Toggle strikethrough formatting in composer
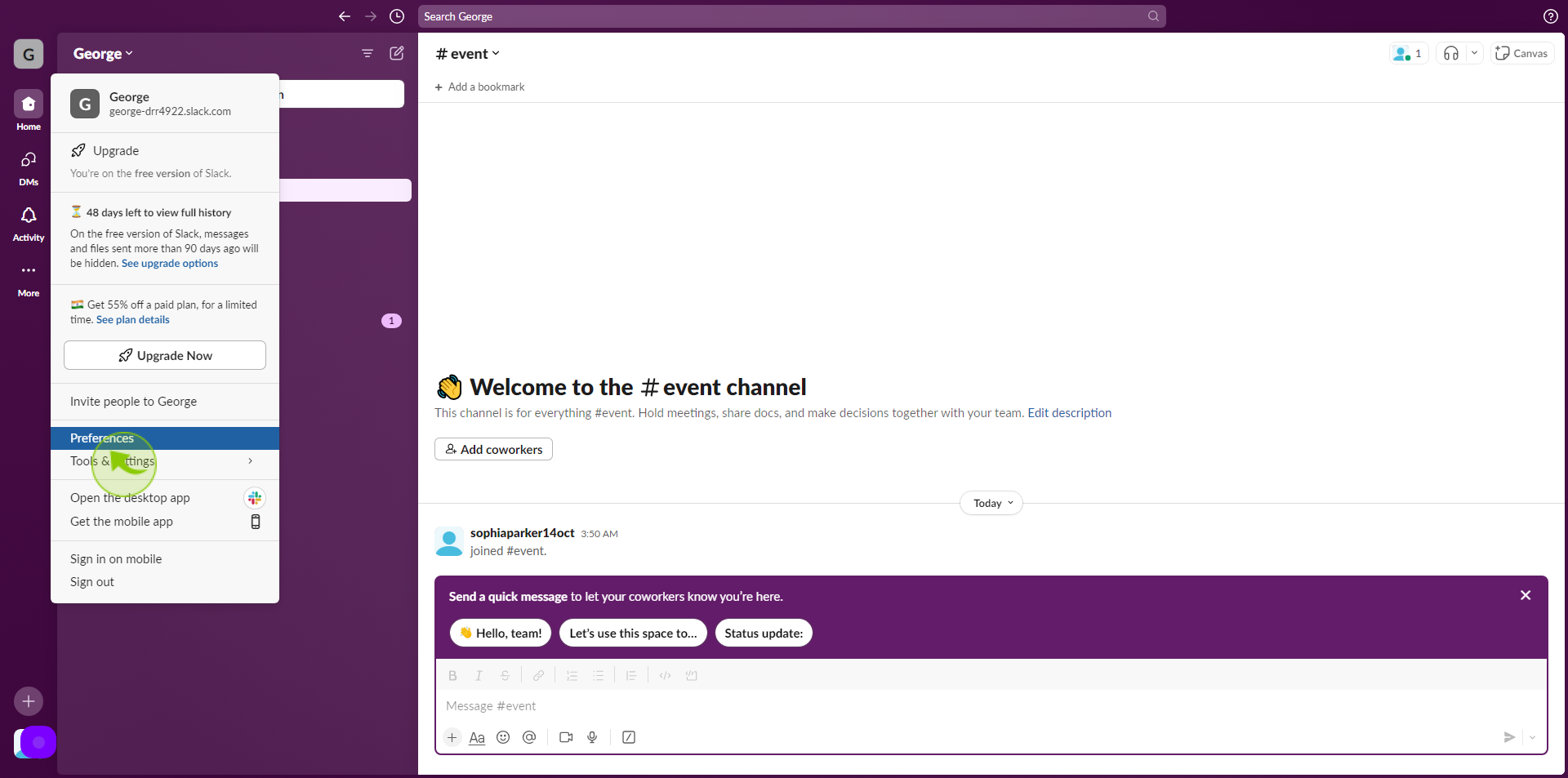Screen dimensions: 1568x778 [505, 676]
